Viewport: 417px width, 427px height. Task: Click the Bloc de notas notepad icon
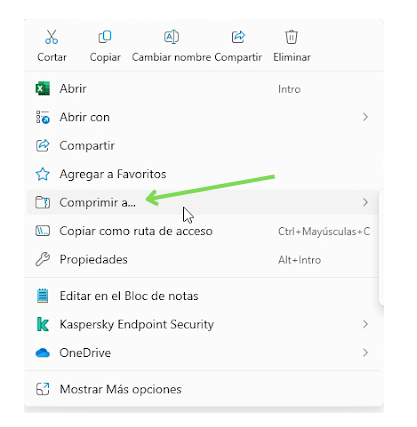(x=43, y=296)
